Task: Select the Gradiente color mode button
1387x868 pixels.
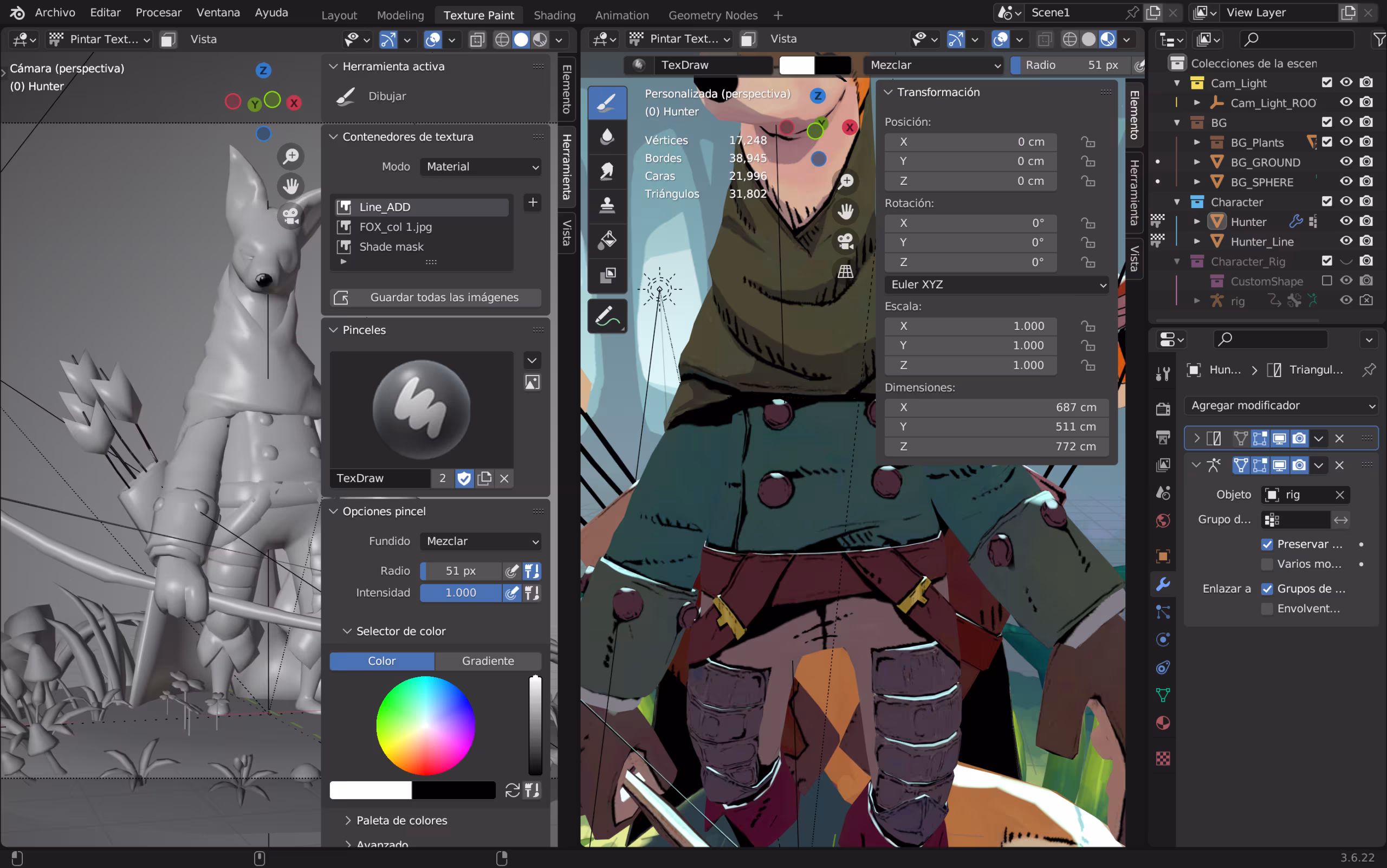Action: (x=488, y=662)
